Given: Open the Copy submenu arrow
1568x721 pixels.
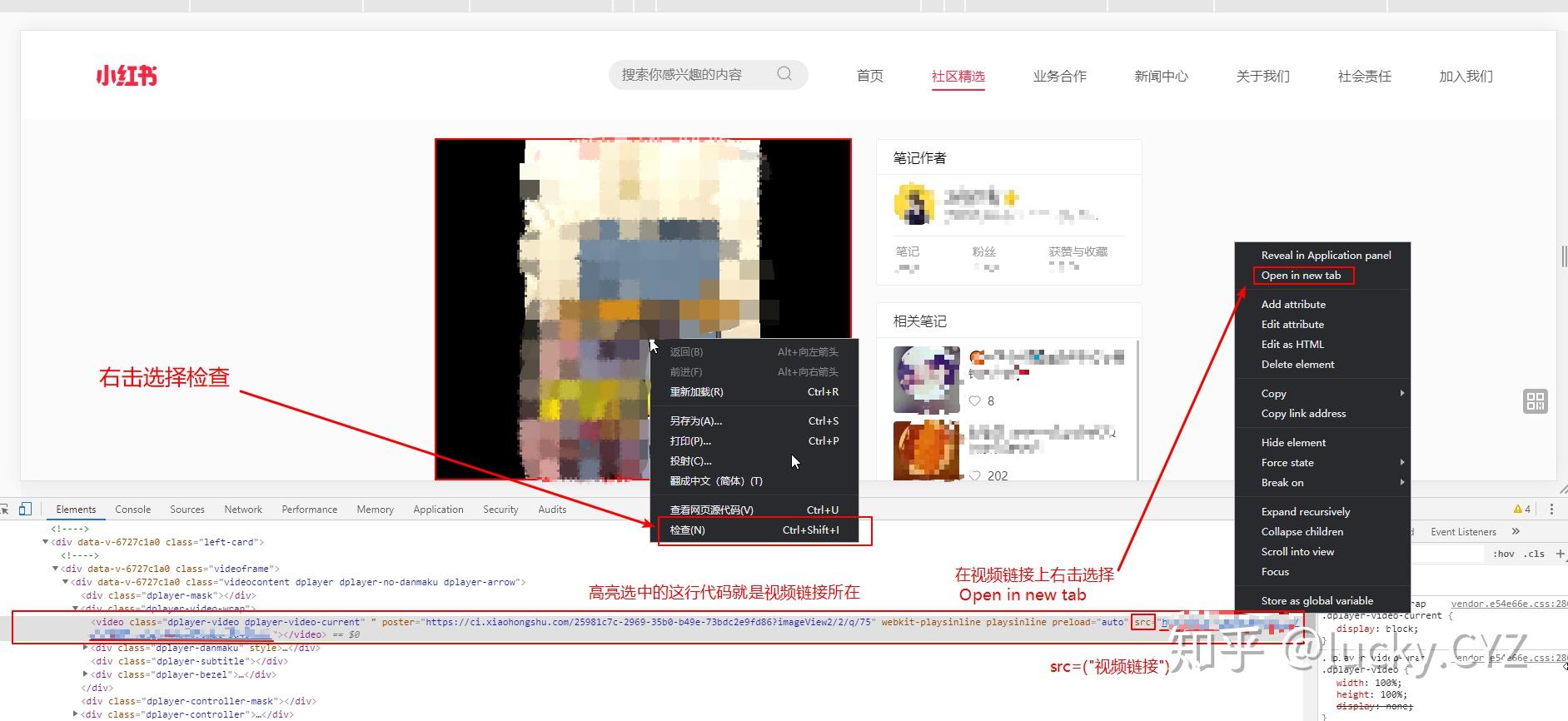Looking at the screenshot, I should (1402, 393).
